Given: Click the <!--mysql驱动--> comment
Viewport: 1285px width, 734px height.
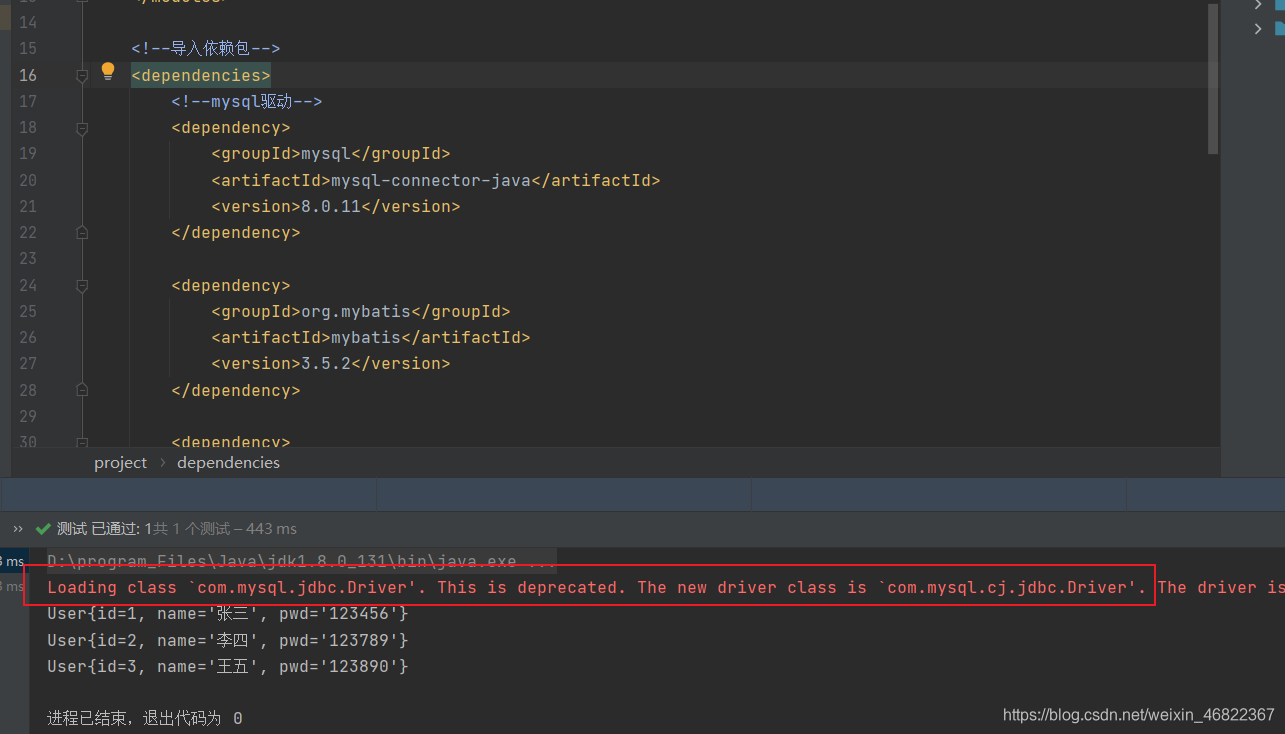Looking at the screenshot, I should (x=247, y=101).
